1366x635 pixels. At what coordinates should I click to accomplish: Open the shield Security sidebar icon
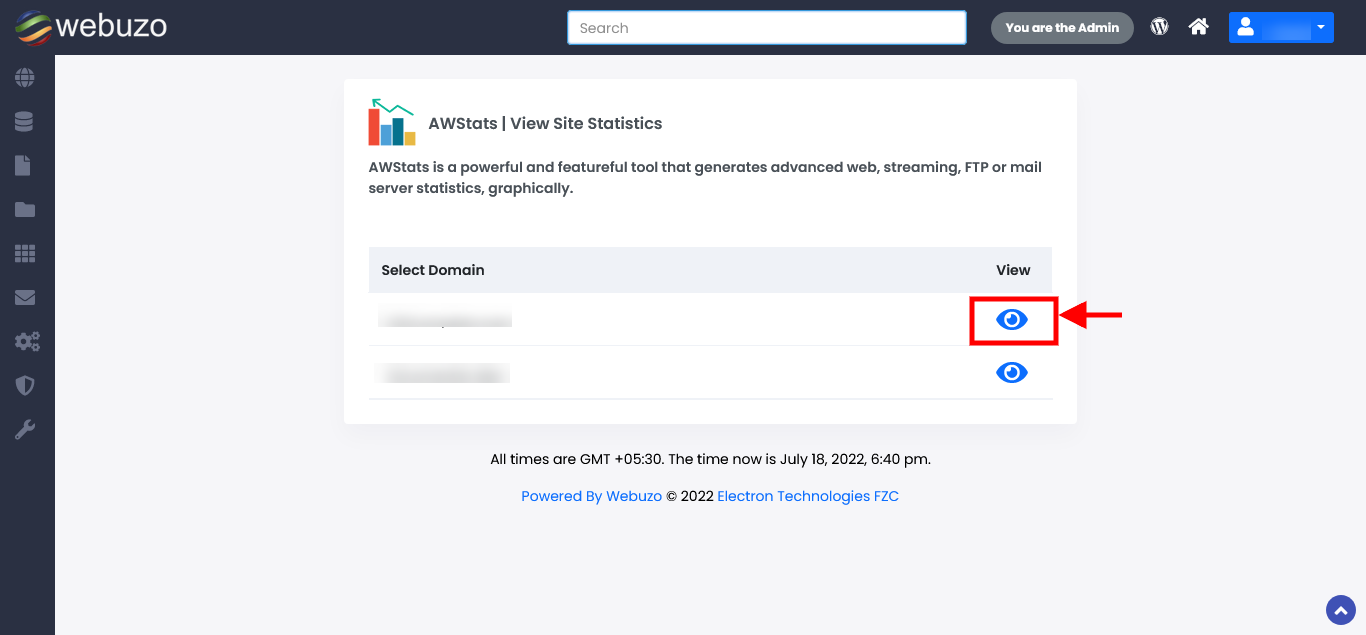25,386
